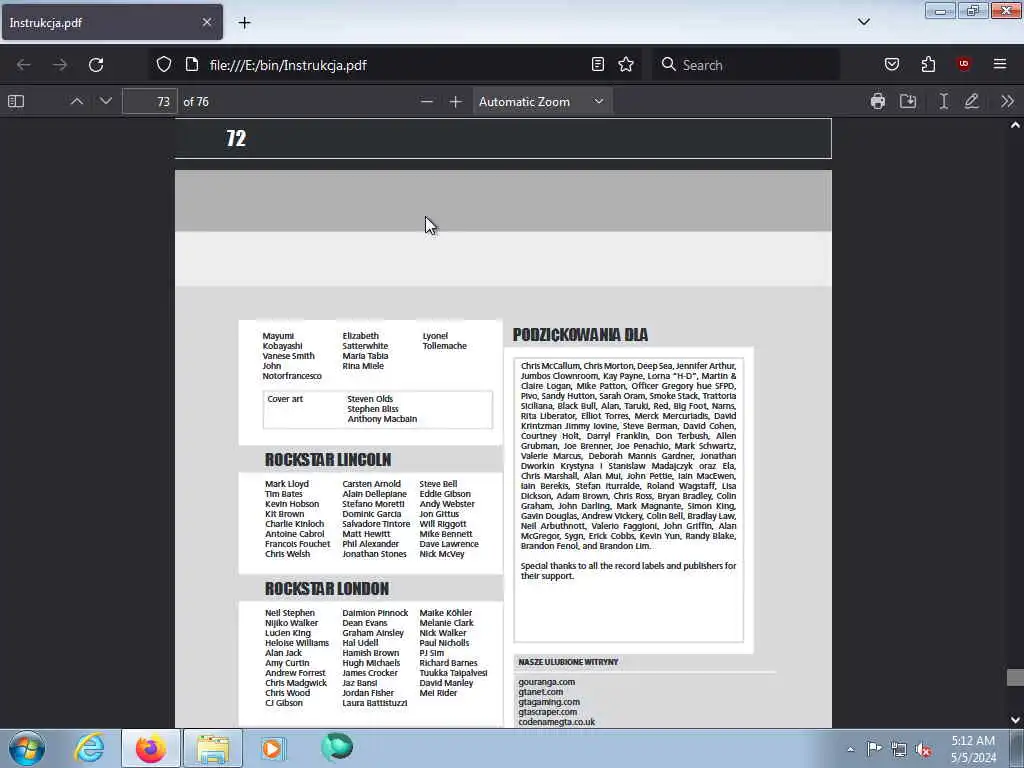Click gouranga.com text
The image size is (1024, 768).
(547, 682)
